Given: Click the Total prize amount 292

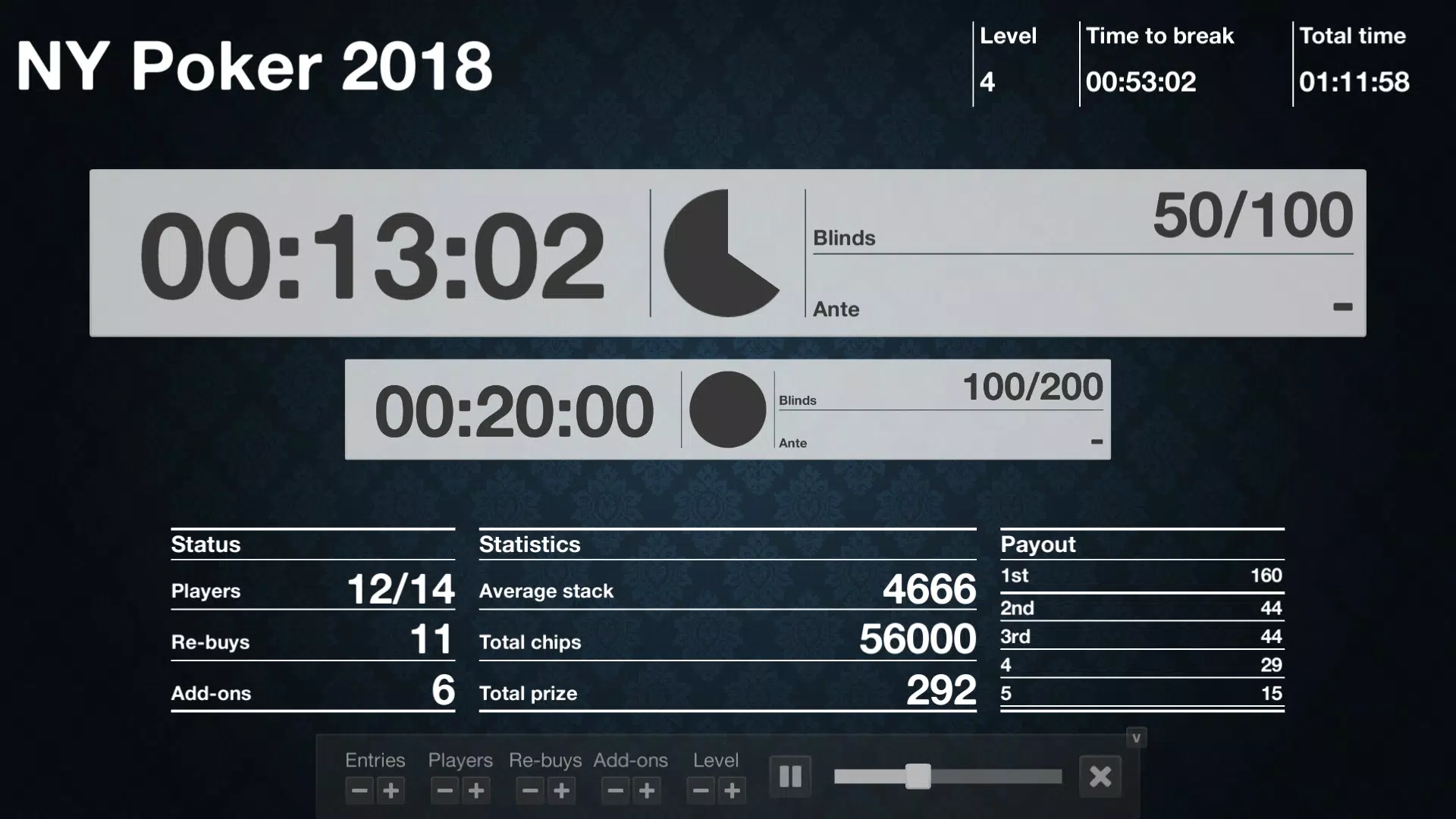Looking at the screenshot, I should [940, 691].
